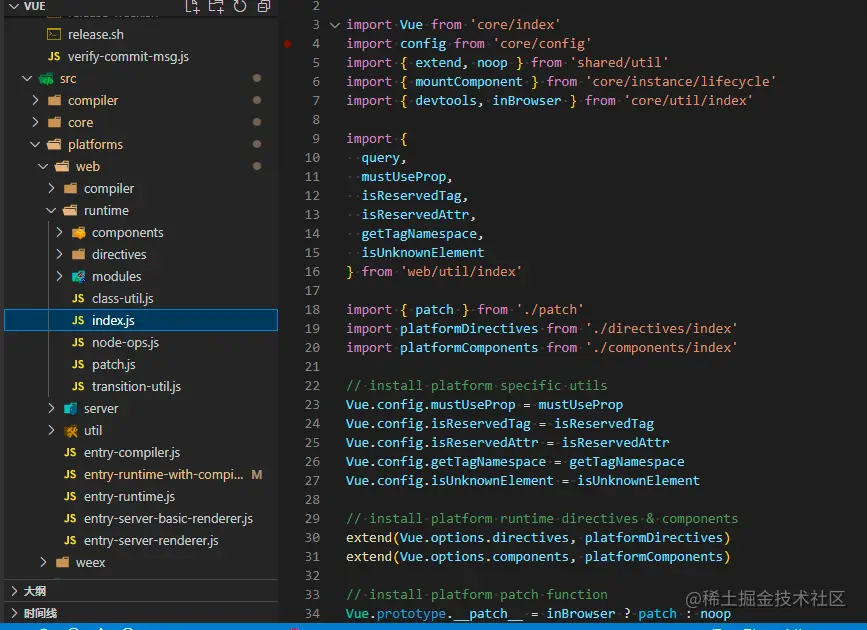Image resolution: width=867 pixels, height=630 pixels.
Task: Click the JS icon beside patch.js
Action: 79,365
